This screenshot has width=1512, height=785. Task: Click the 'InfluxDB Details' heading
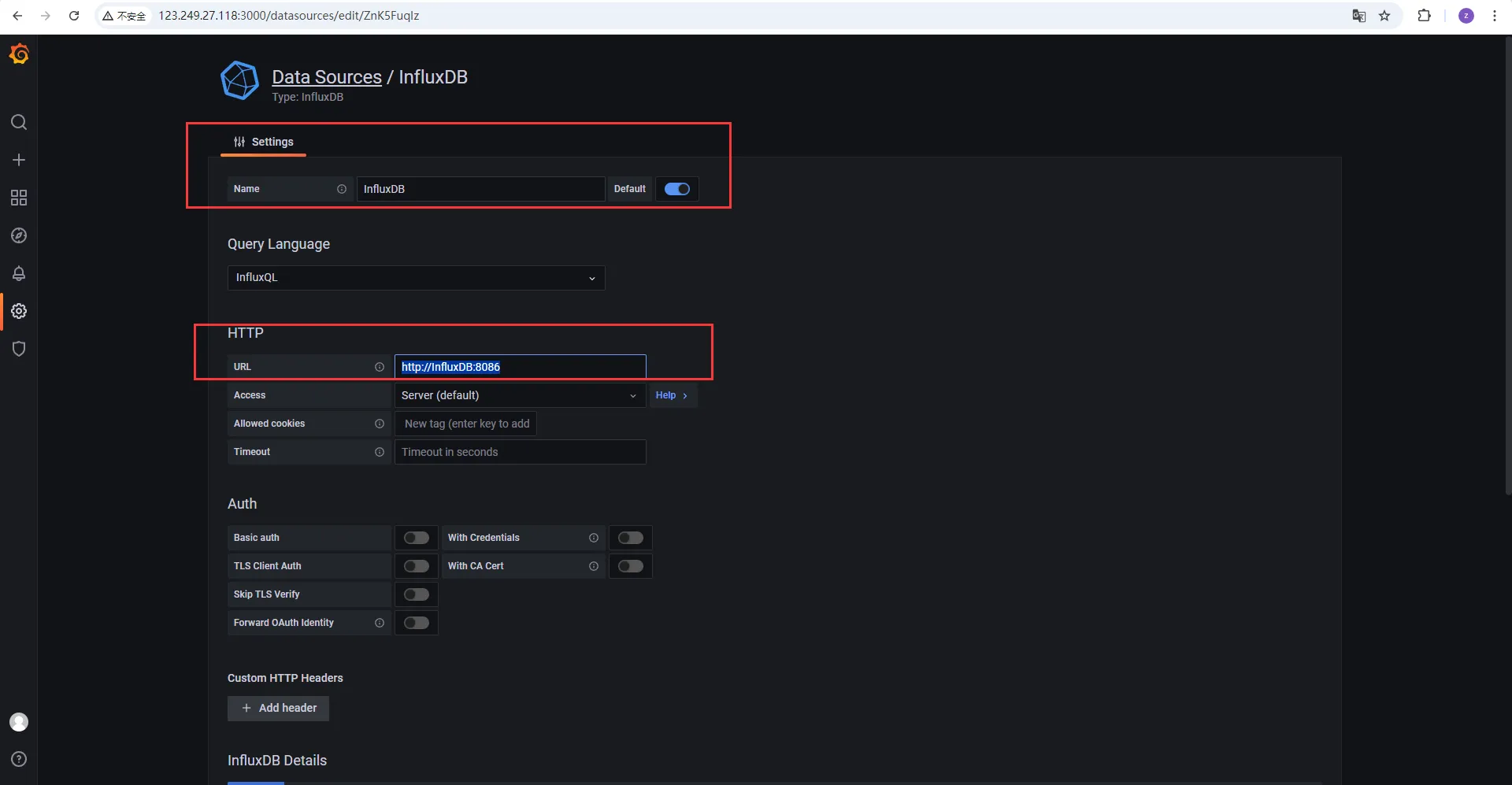click(x=277, y=761)
